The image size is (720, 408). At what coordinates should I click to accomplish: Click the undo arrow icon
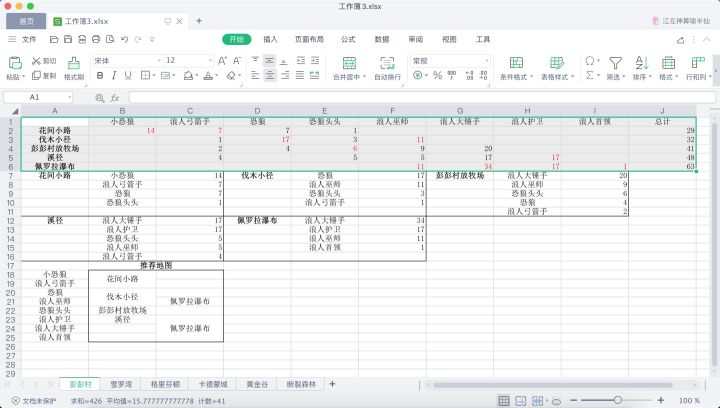tap(124, 39)
